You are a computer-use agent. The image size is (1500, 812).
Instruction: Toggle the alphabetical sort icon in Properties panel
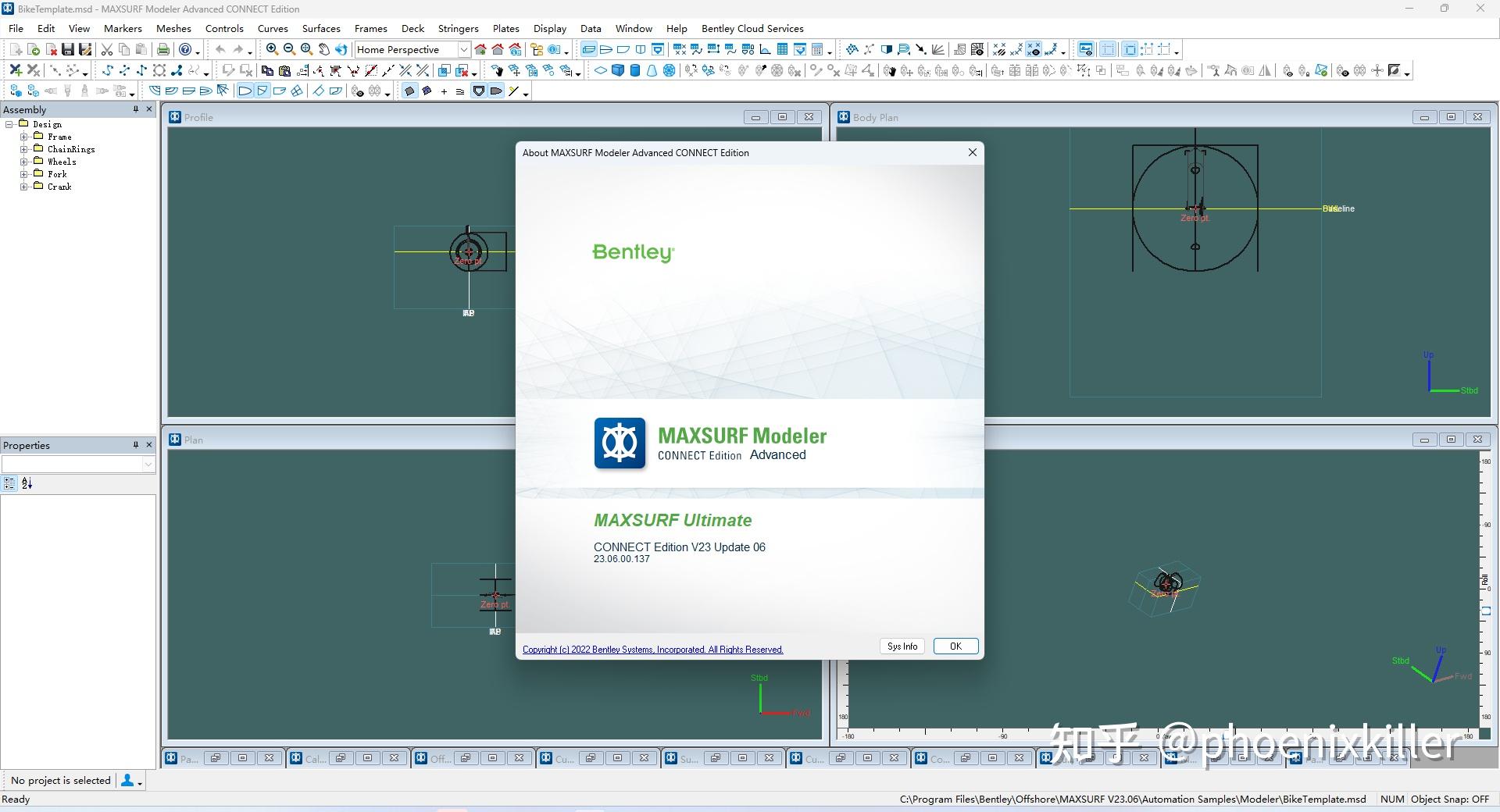click(x=27, y=484)
